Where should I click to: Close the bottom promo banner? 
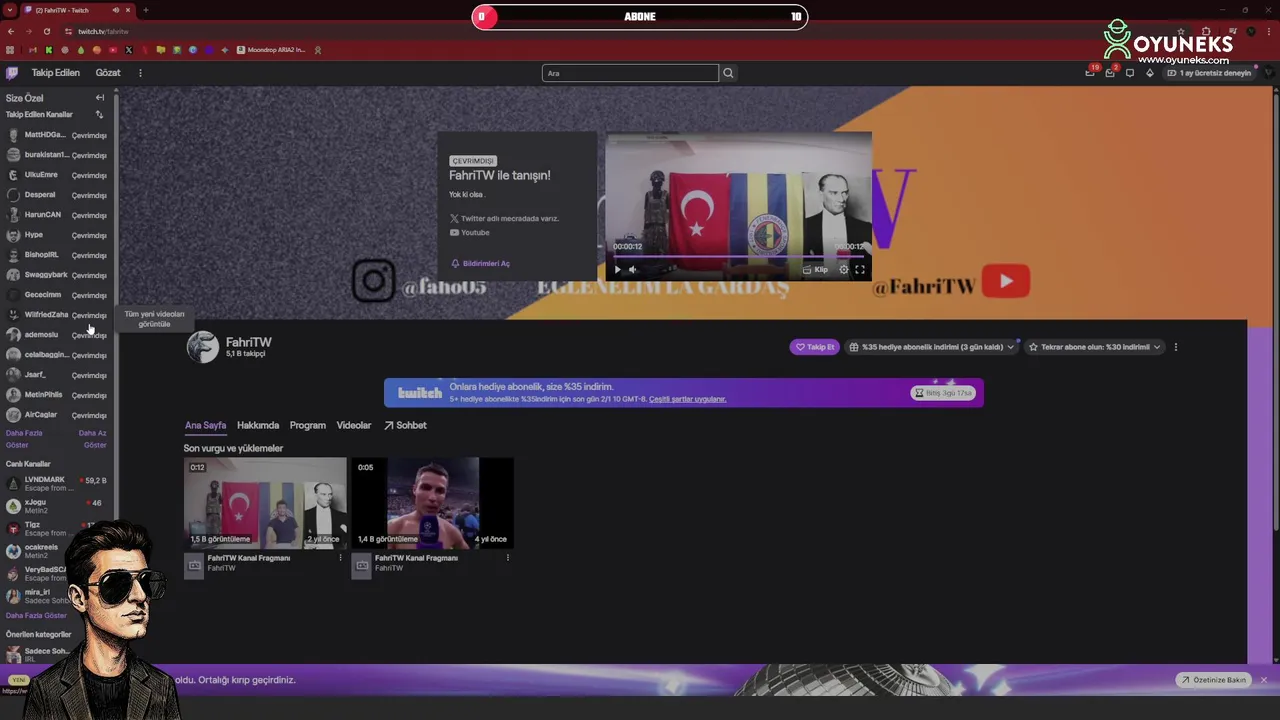point(1263,680)
